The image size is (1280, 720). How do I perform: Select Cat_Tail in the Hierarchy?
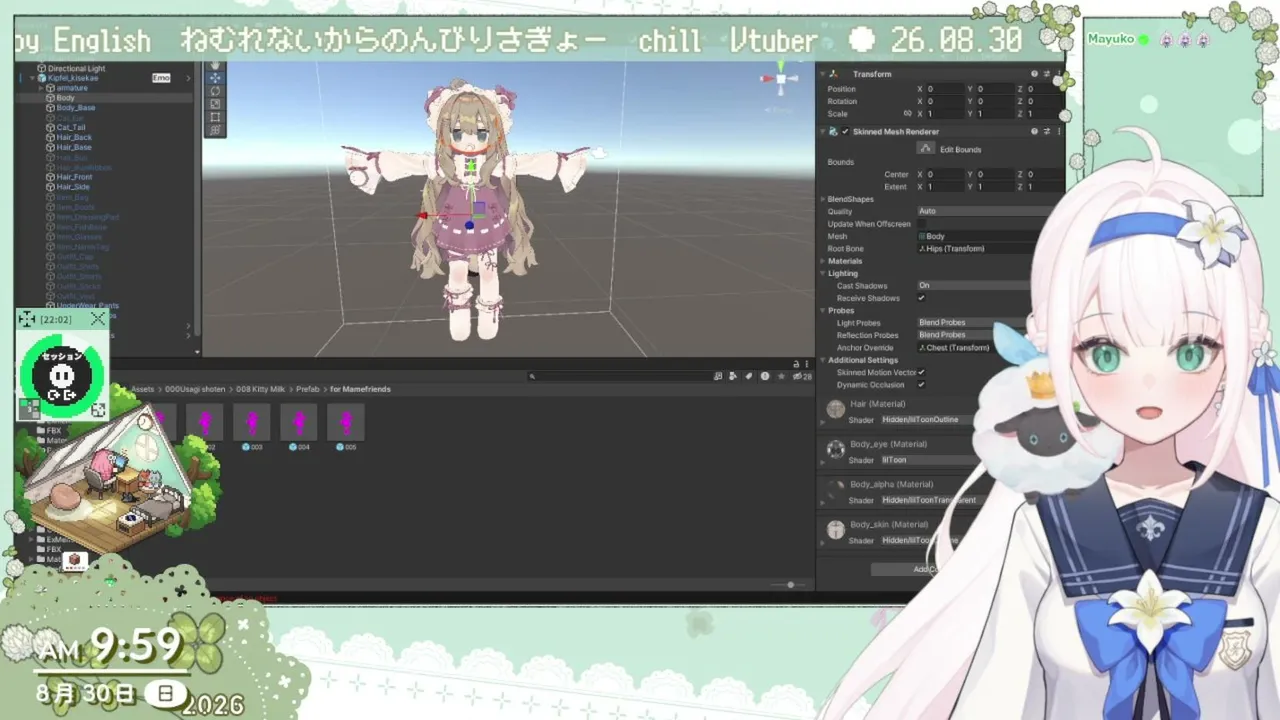coord(71,128)
